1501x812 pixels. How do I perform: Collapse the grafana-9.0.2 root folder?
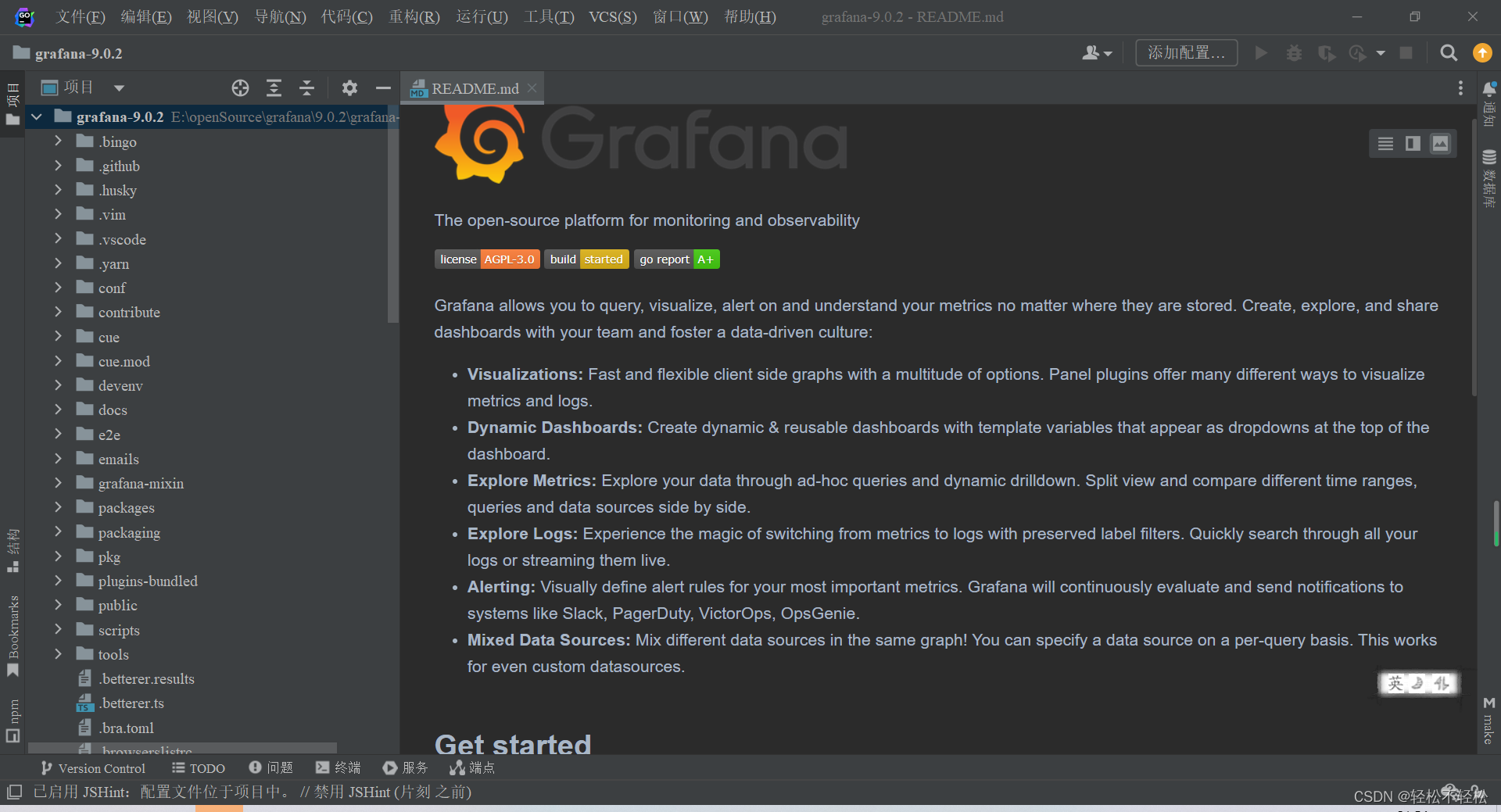point(37,117)
